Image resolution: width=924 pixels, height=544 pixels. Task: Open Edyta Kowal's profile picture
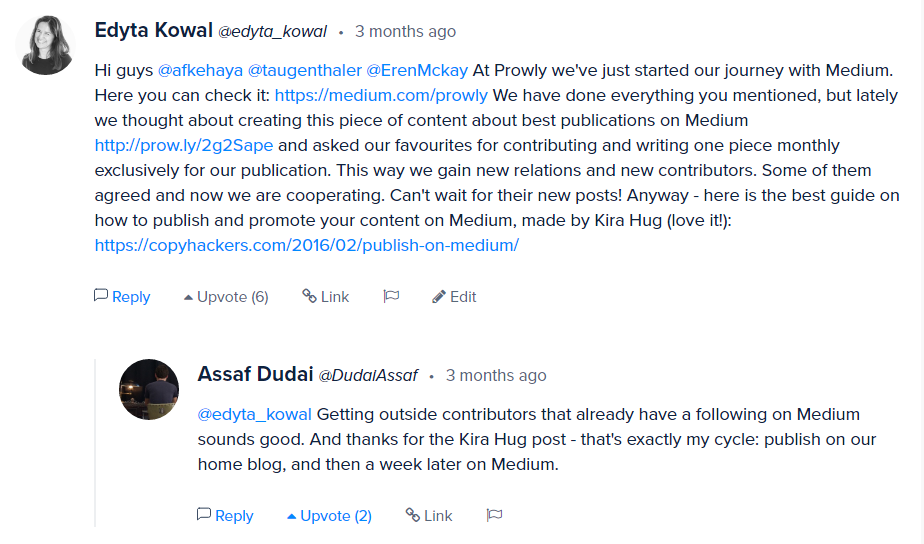pyautogui.click(x=46, y=45)
